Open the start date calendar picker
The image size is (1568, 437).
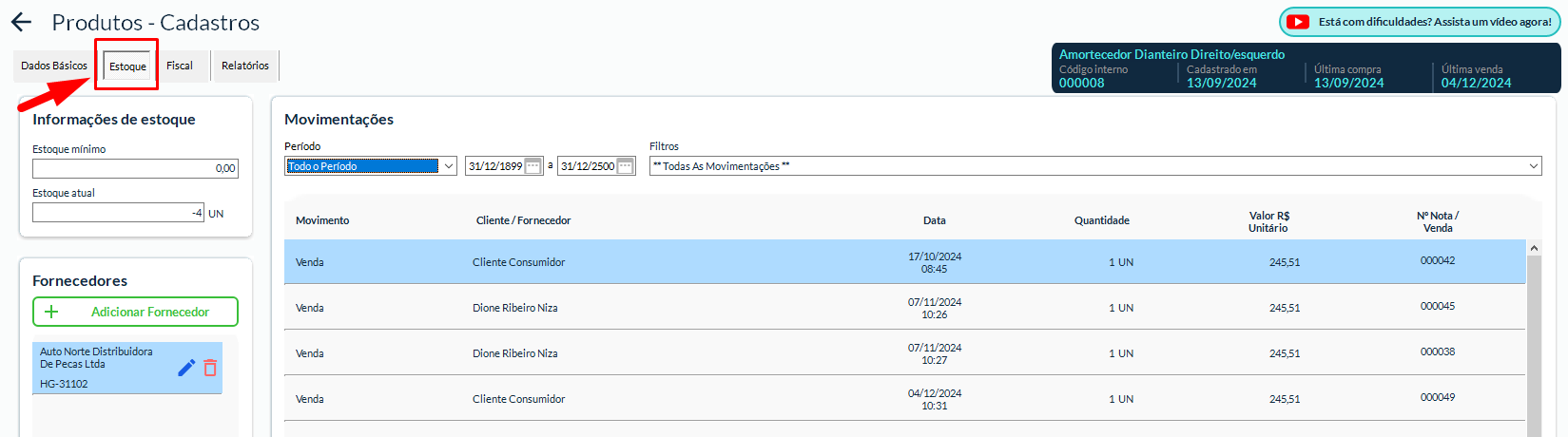(x=533, y=166)
